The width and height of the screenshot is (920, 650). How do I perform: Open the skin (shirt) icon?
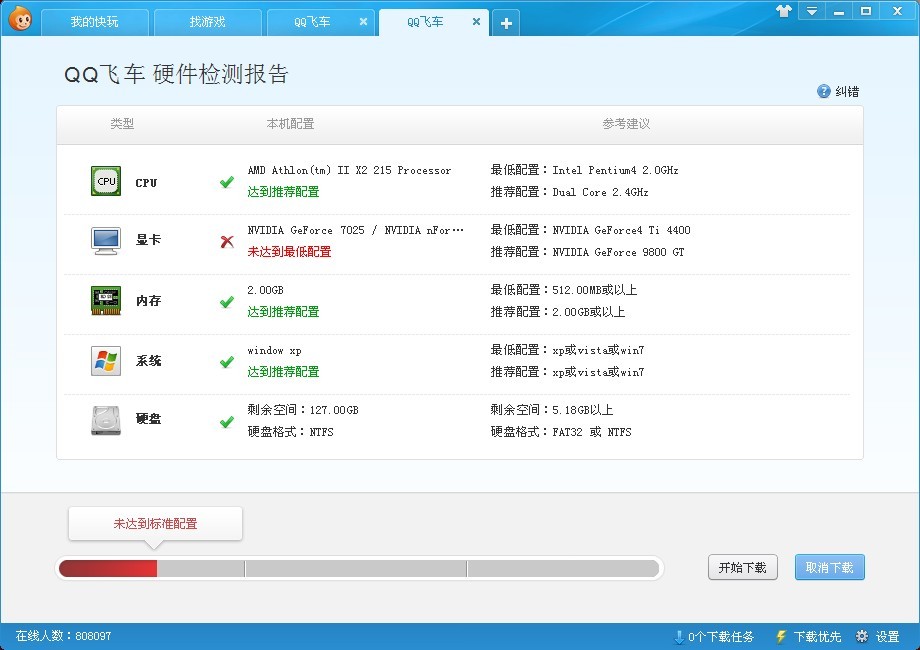784,11
